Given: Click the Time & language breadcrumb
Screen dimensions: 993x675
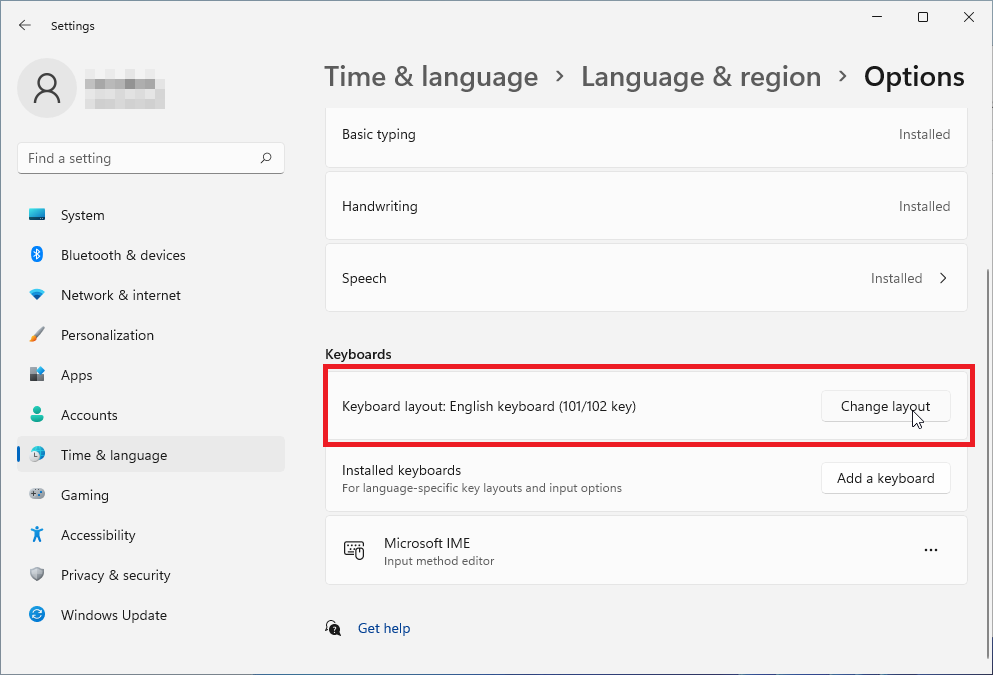Looking at the screenshot, I should click(x=431, y=76).
